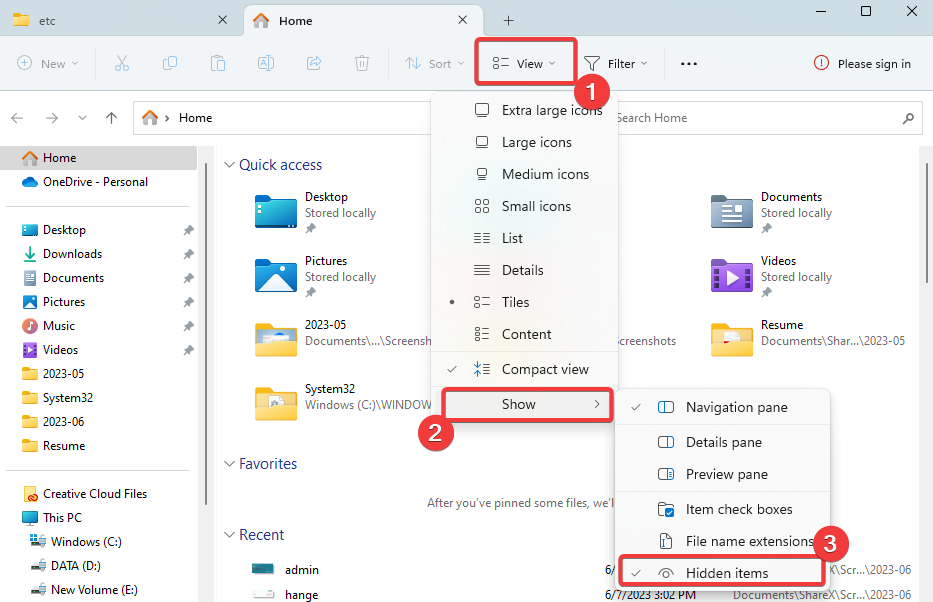
Task: Unpin Downloads using its sidebar pin icon
Action: tap(189, 254)
